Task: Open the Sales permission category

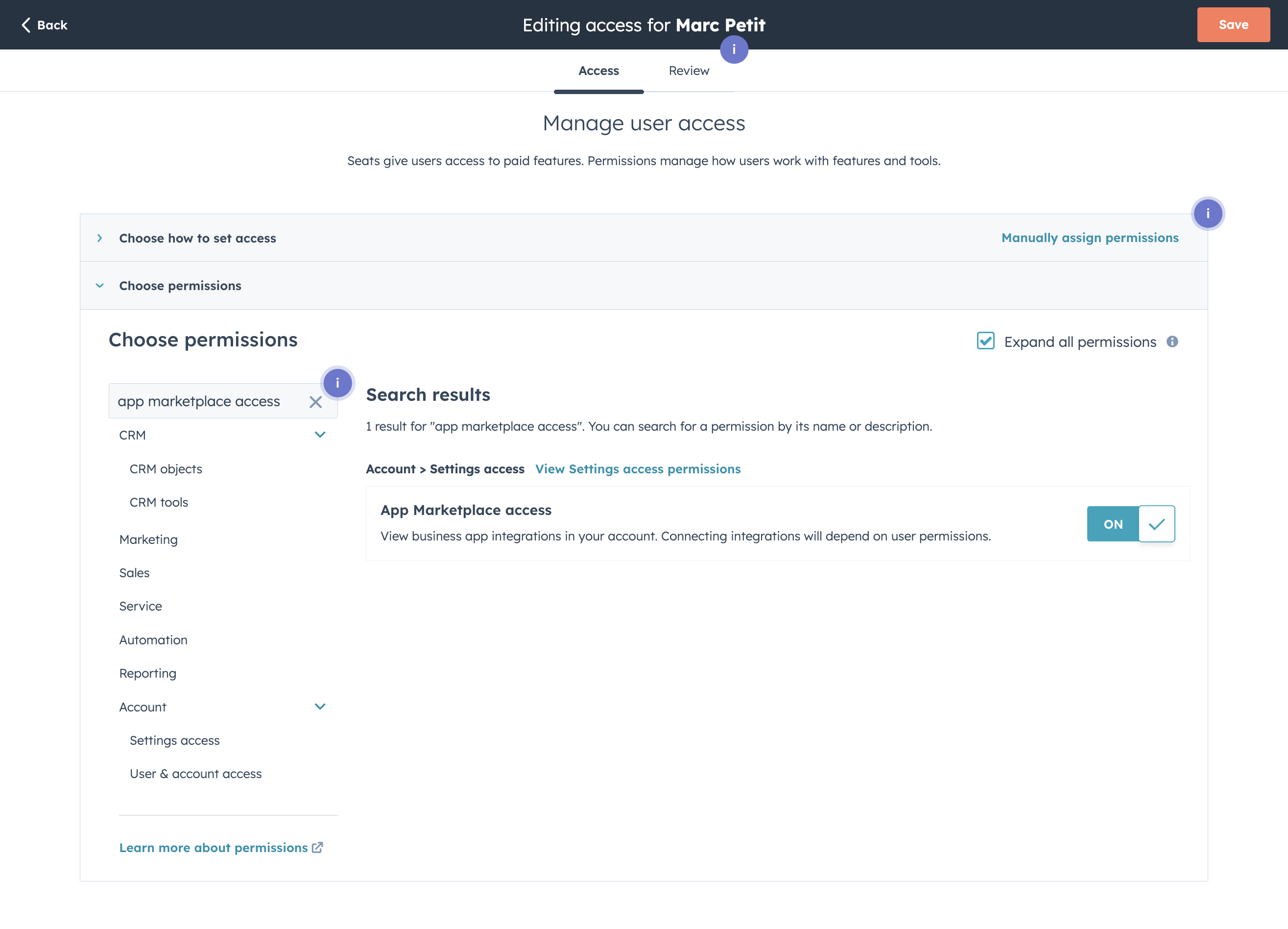Action: point(135,573)
